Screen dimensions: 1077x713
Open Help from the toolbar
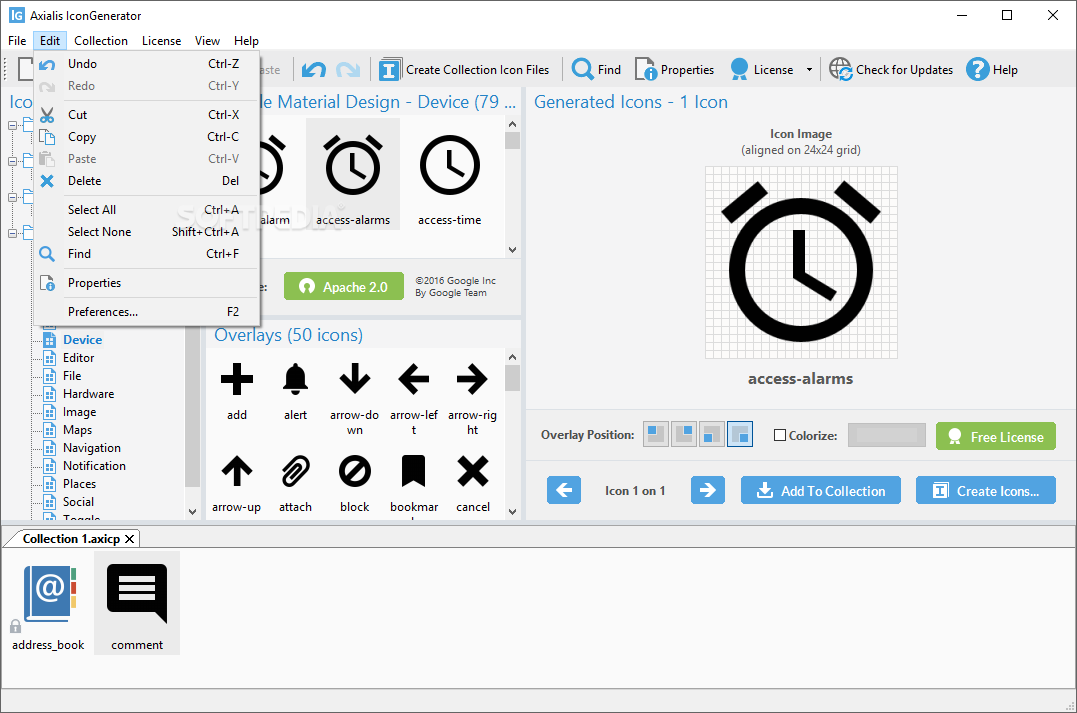992,69
